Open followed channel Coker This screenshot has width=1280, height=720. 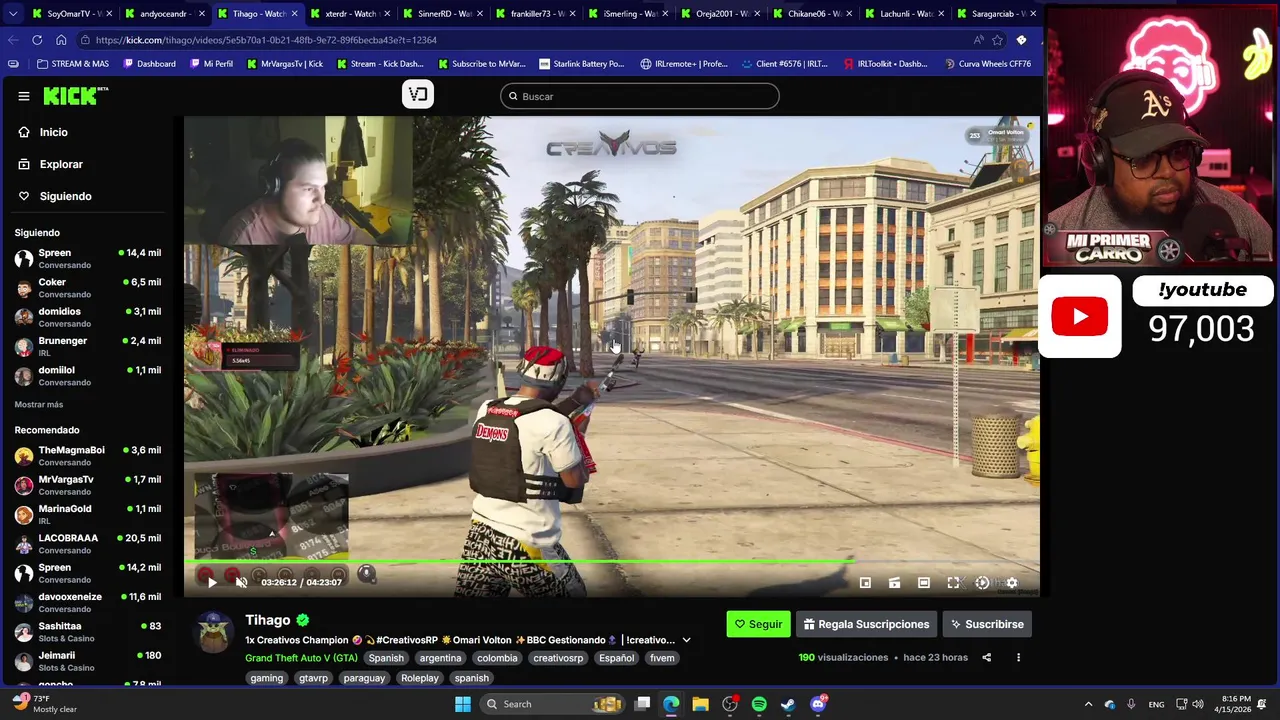point(88,288)
